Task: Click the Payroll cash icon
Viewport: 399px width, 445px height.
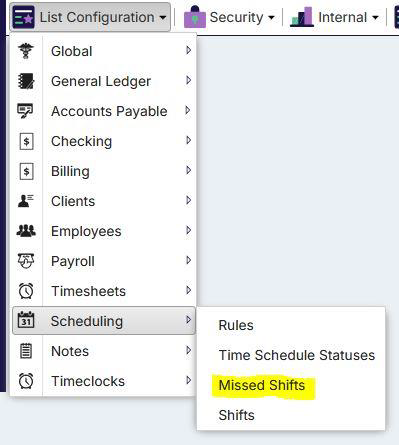Action: [x=26, y=261]
